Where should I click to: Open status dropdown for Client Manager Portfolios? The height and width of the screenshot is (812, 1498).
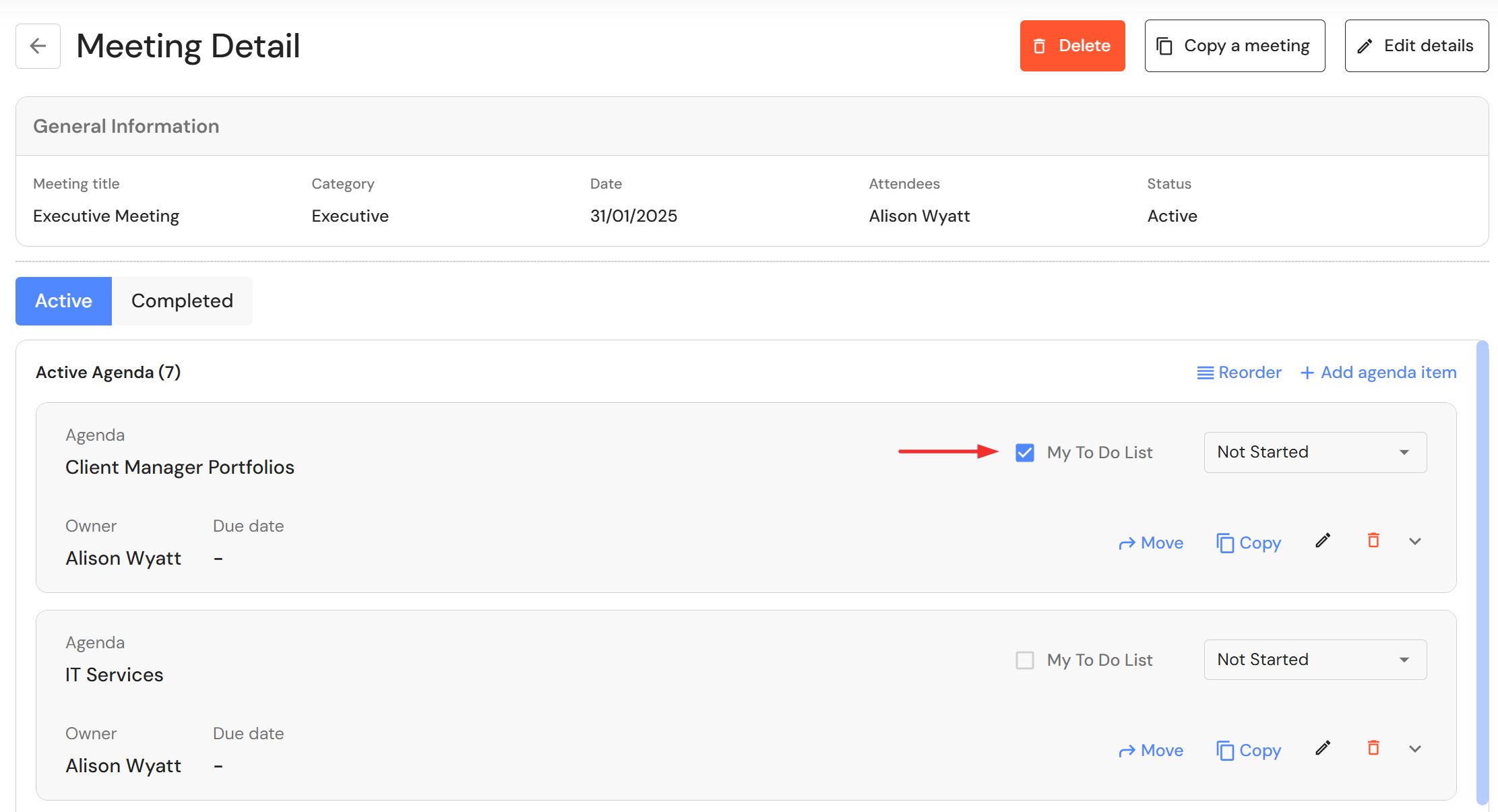pyautogui.click(x=1315, y=452)
